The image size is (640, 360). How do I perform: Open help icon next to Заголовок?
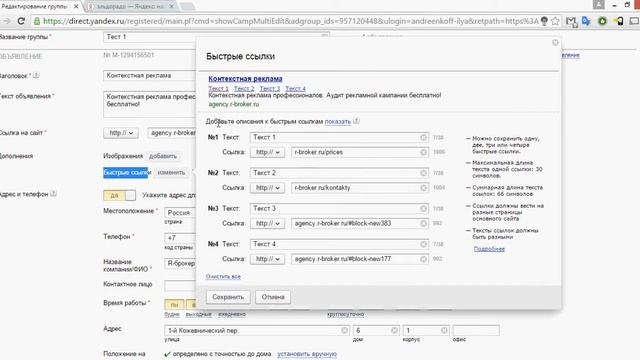36,76
